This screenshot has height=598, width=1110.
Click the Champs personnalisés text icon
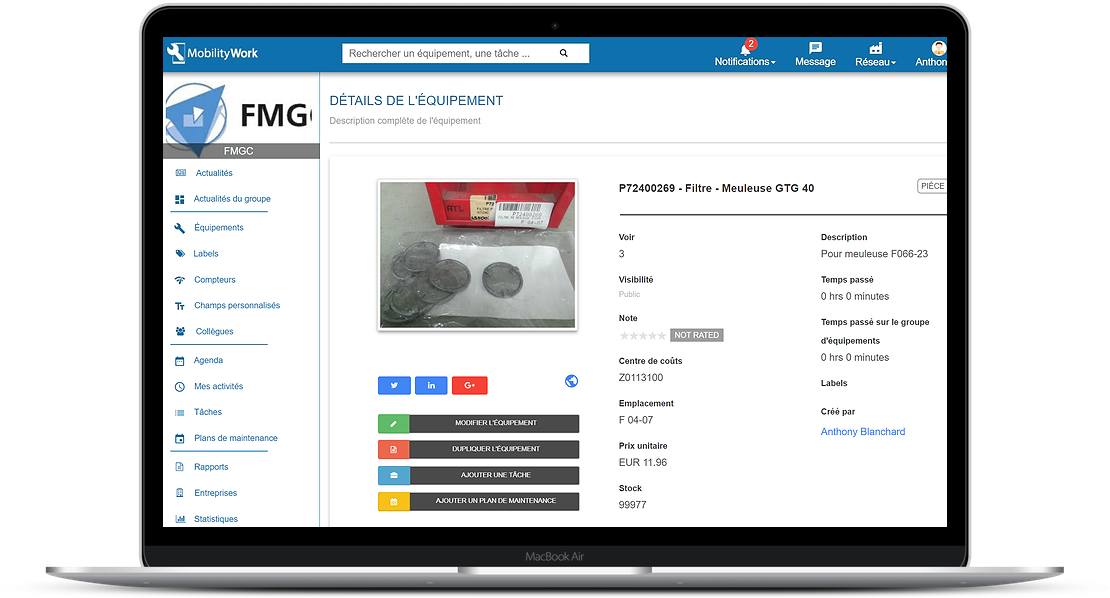(x=180, y=306)
